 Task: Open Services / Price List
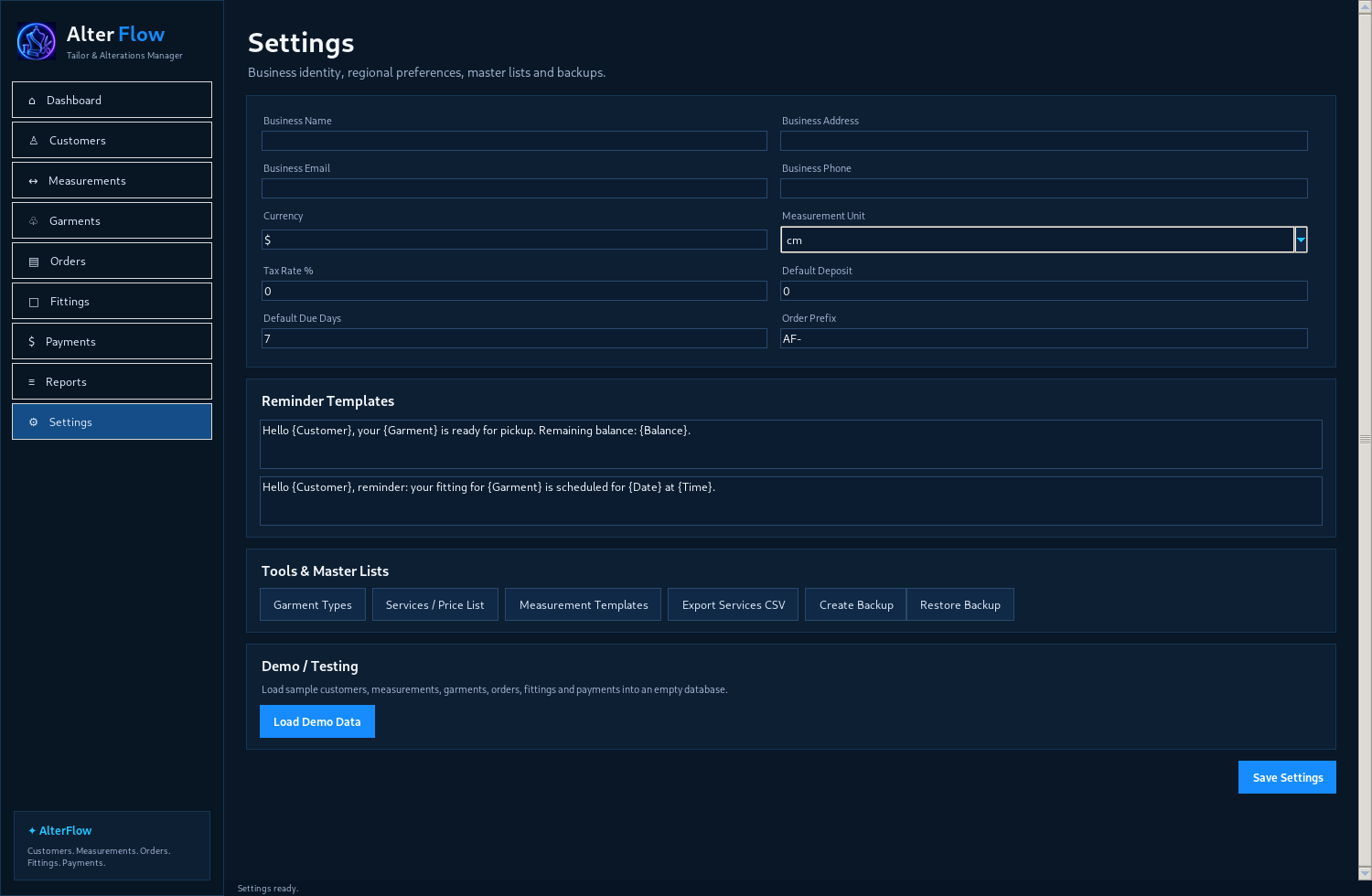point(435,604)
